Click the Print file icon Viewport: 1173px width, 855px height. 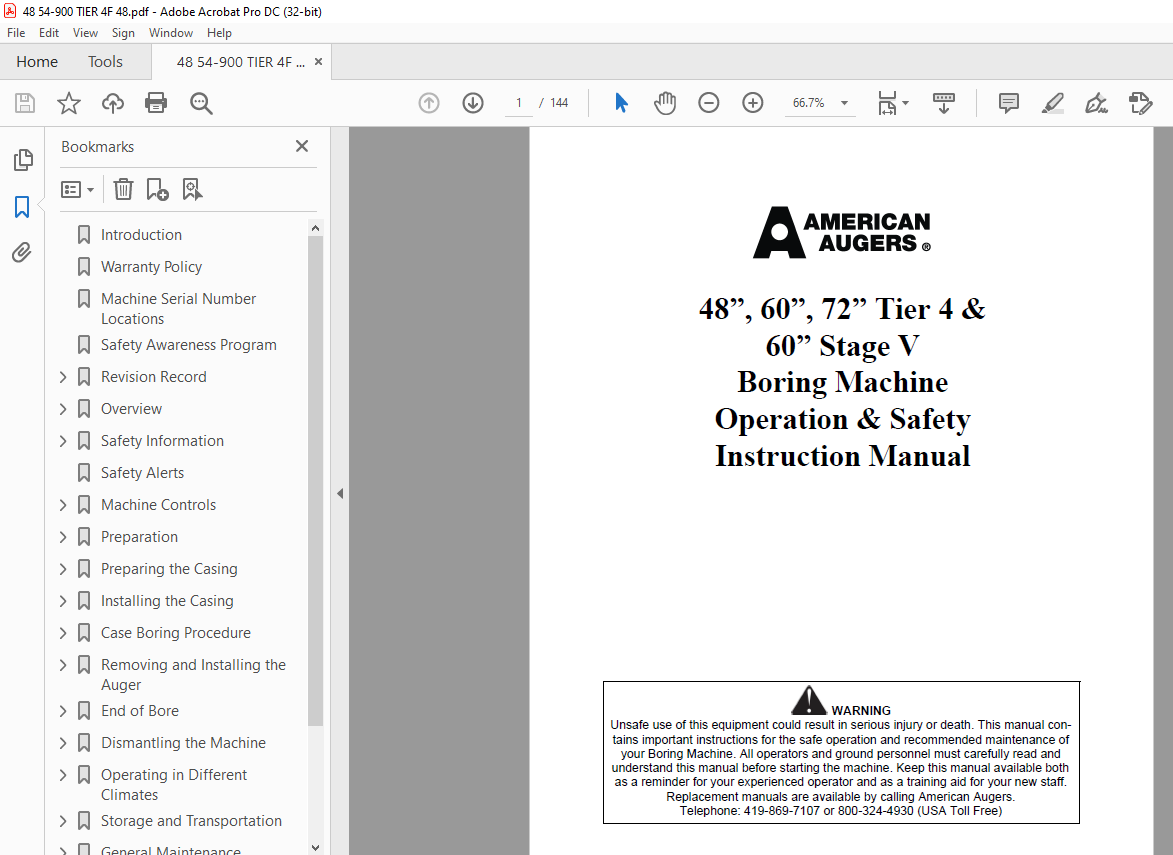tap(156, 103)
